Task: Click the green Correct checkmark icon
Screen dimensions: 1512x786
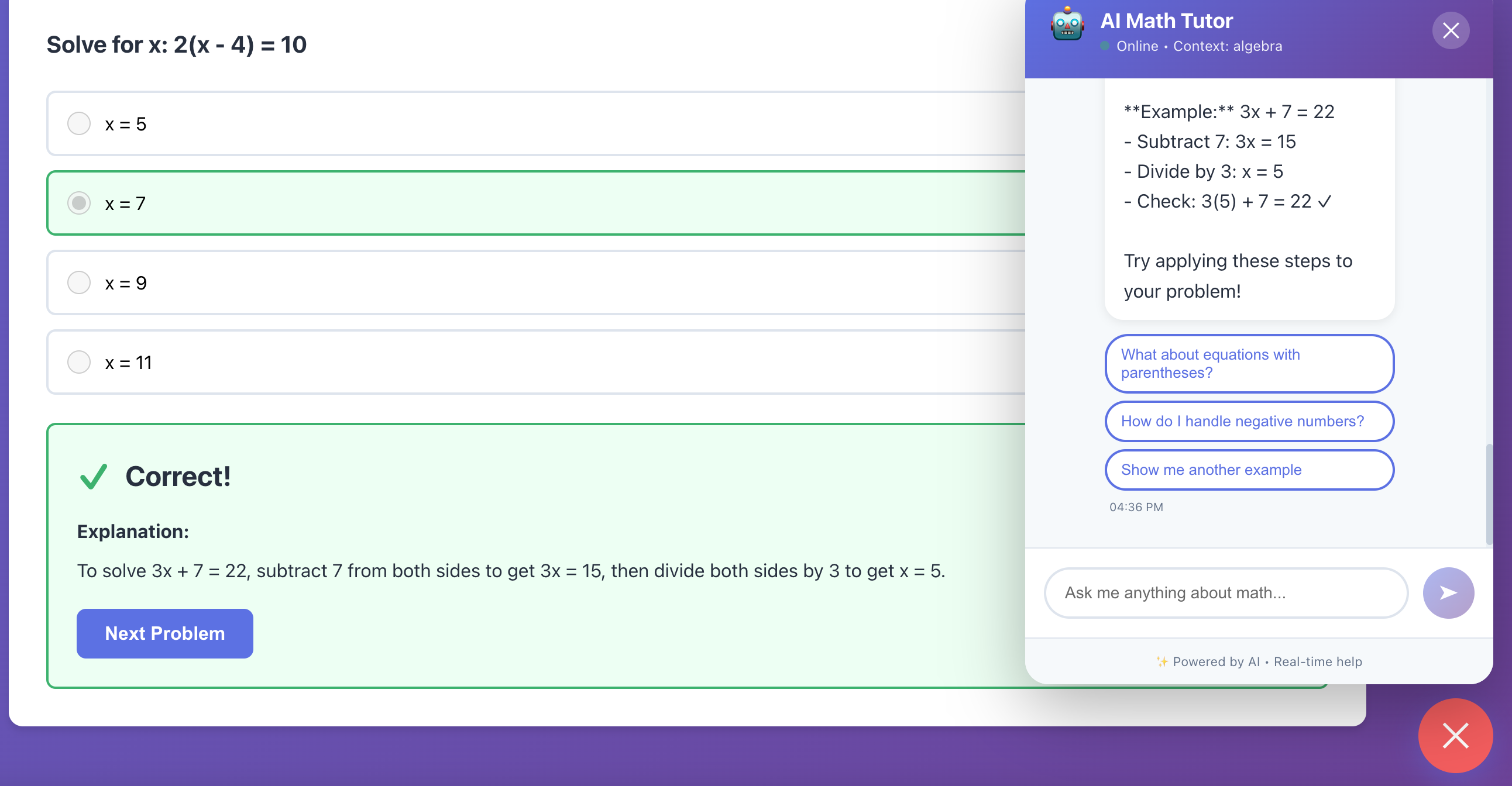Action: [93, 476]
